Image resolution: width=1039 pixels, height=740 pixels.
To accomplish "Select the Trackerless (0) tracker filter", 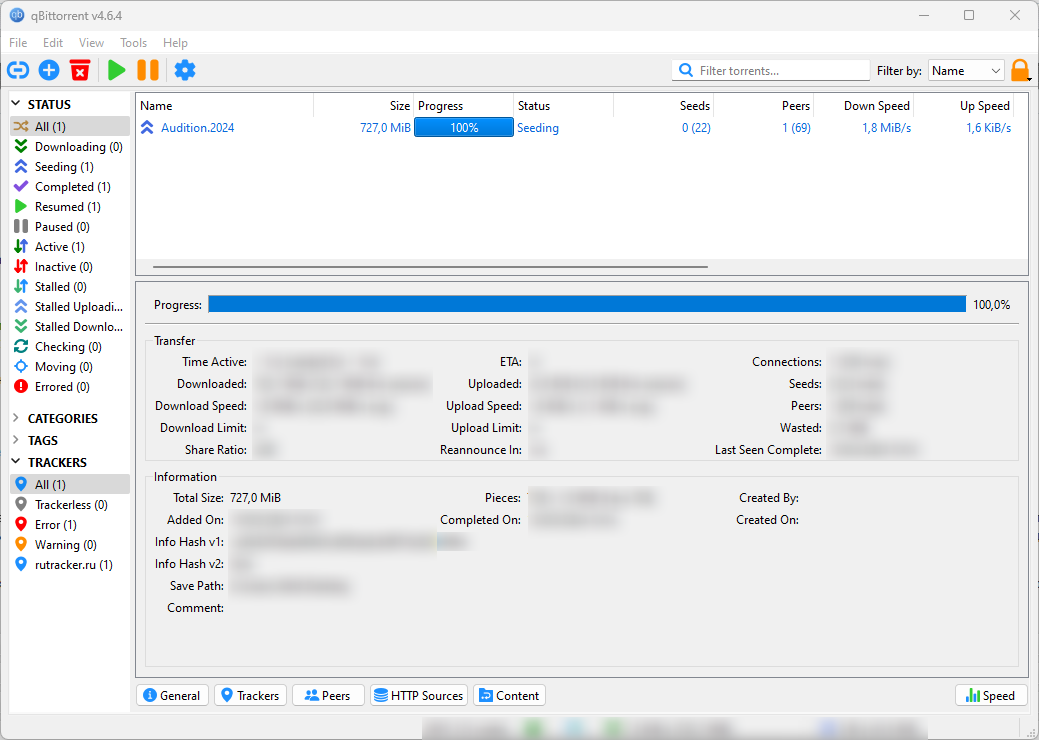I will click(70, 505).
